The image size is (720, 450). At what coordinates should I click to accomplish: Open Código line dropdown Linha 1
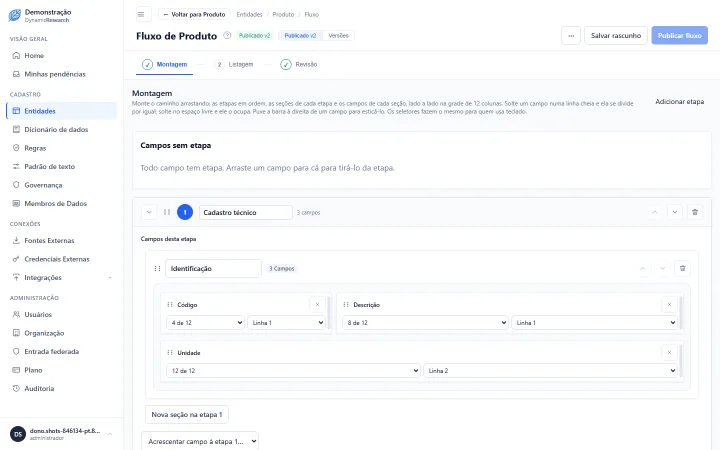(287, 323)
